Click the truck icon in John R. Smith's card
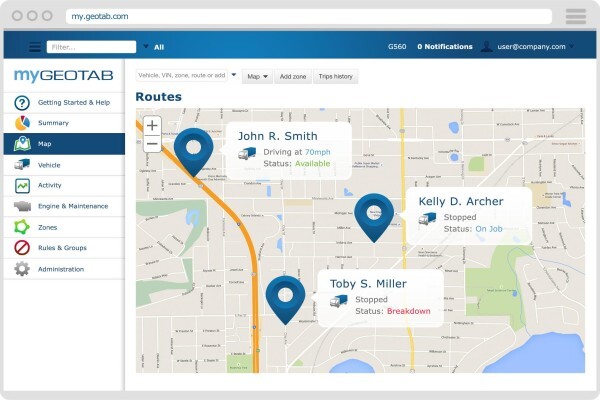The height and width of the screenshot is (400, 600). coord(247,153)
